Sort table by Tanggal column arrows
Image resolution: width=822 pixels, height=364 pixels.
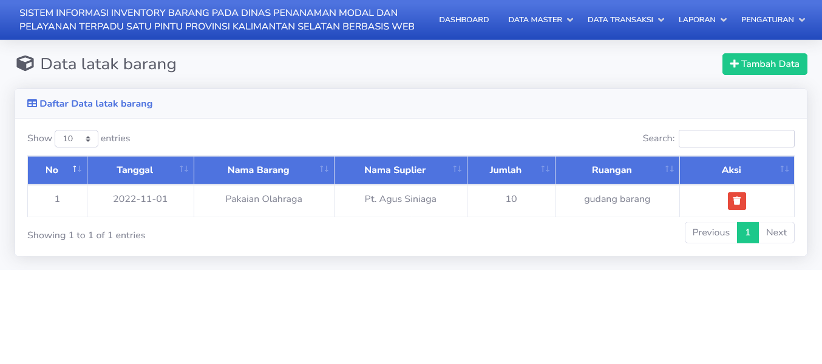tap(183, 169)
